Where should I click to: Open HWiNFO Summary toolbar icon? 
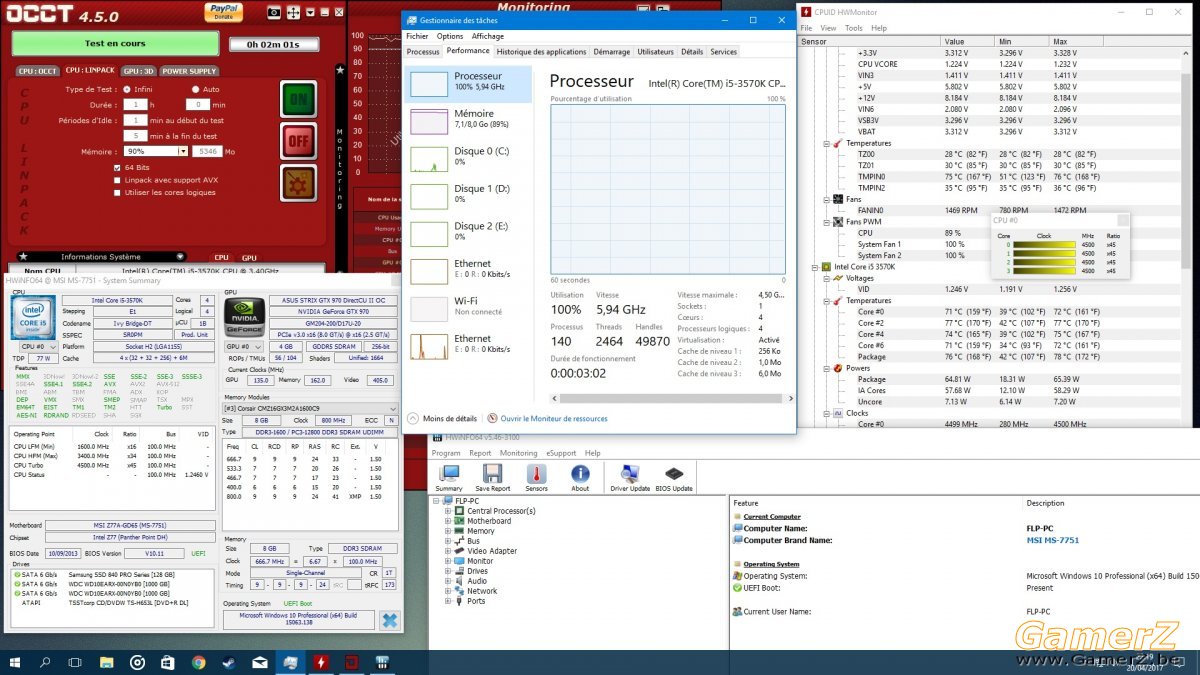pos(449,478)
